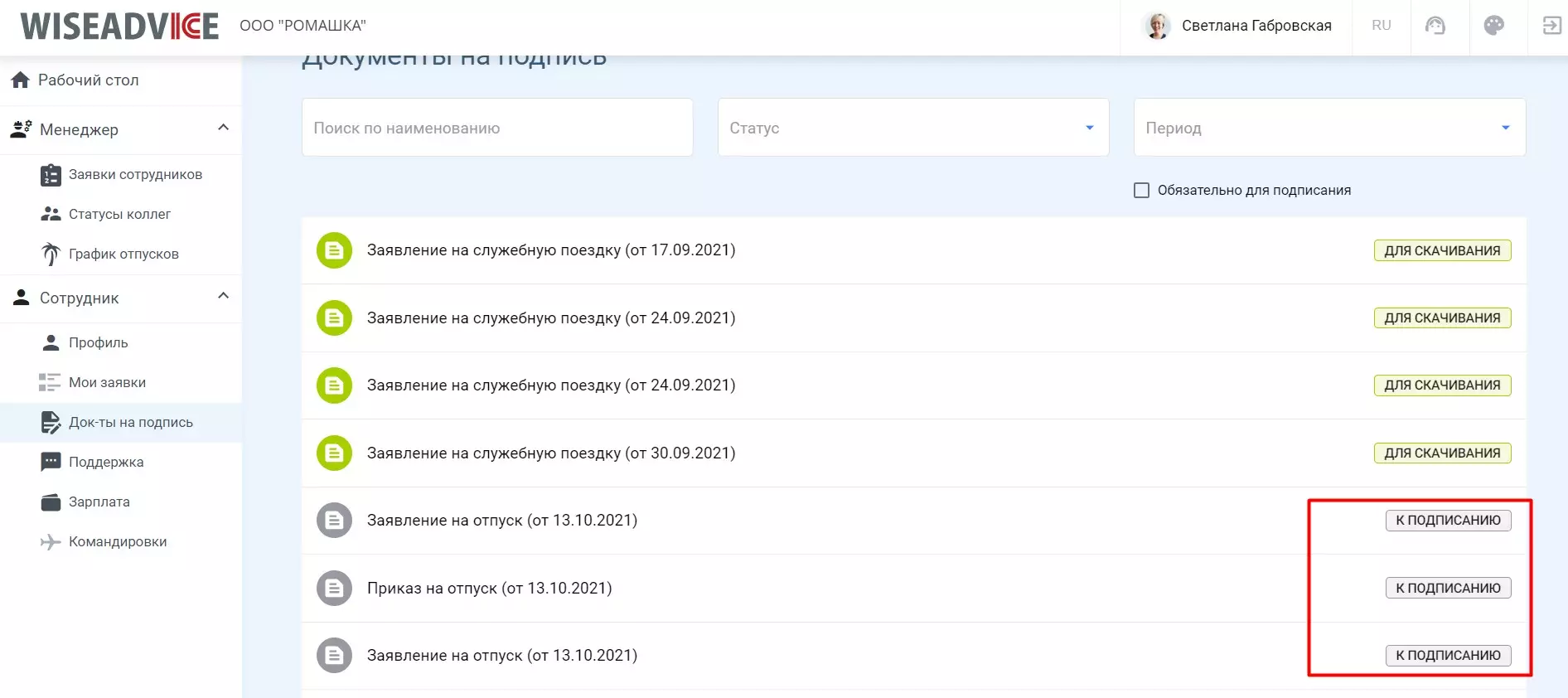Image resolution: width=1568 pixels, height=698 pixels.
Task: Open the Период dropdown filter
Action: coord(1328,128)
